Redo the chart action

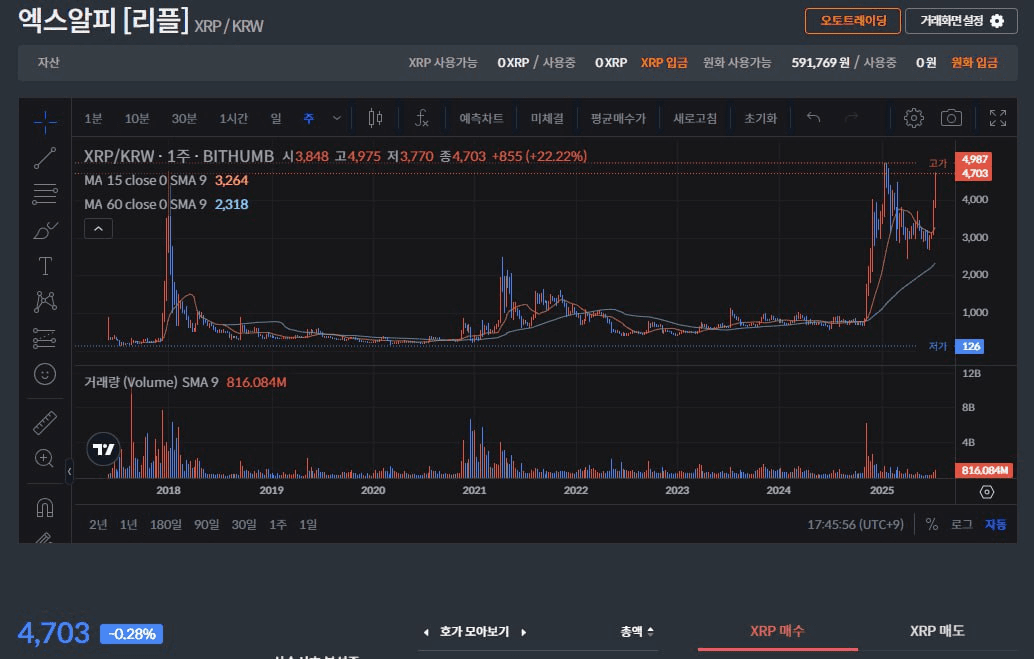pyautogui.click(x=851, y=118)
